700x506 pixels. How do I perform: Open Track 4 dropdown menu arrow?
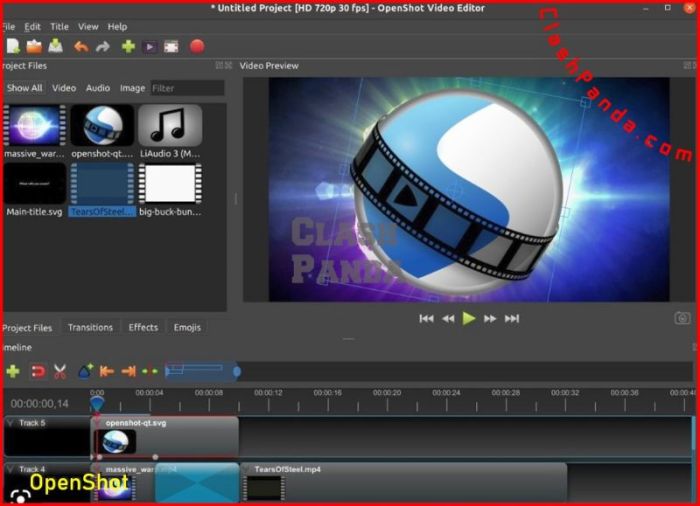click(11, 469)
